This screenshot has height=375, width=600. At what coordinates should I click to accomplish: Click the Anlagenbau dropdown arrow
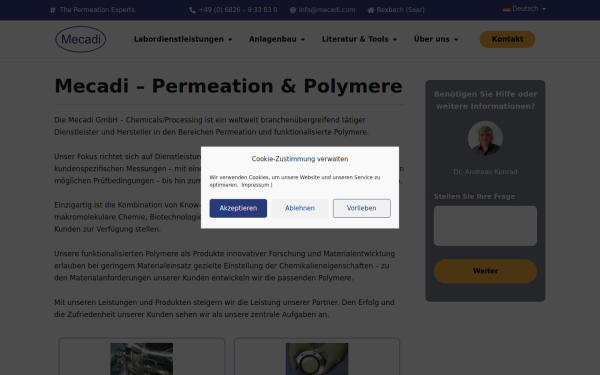pos(303,39)
